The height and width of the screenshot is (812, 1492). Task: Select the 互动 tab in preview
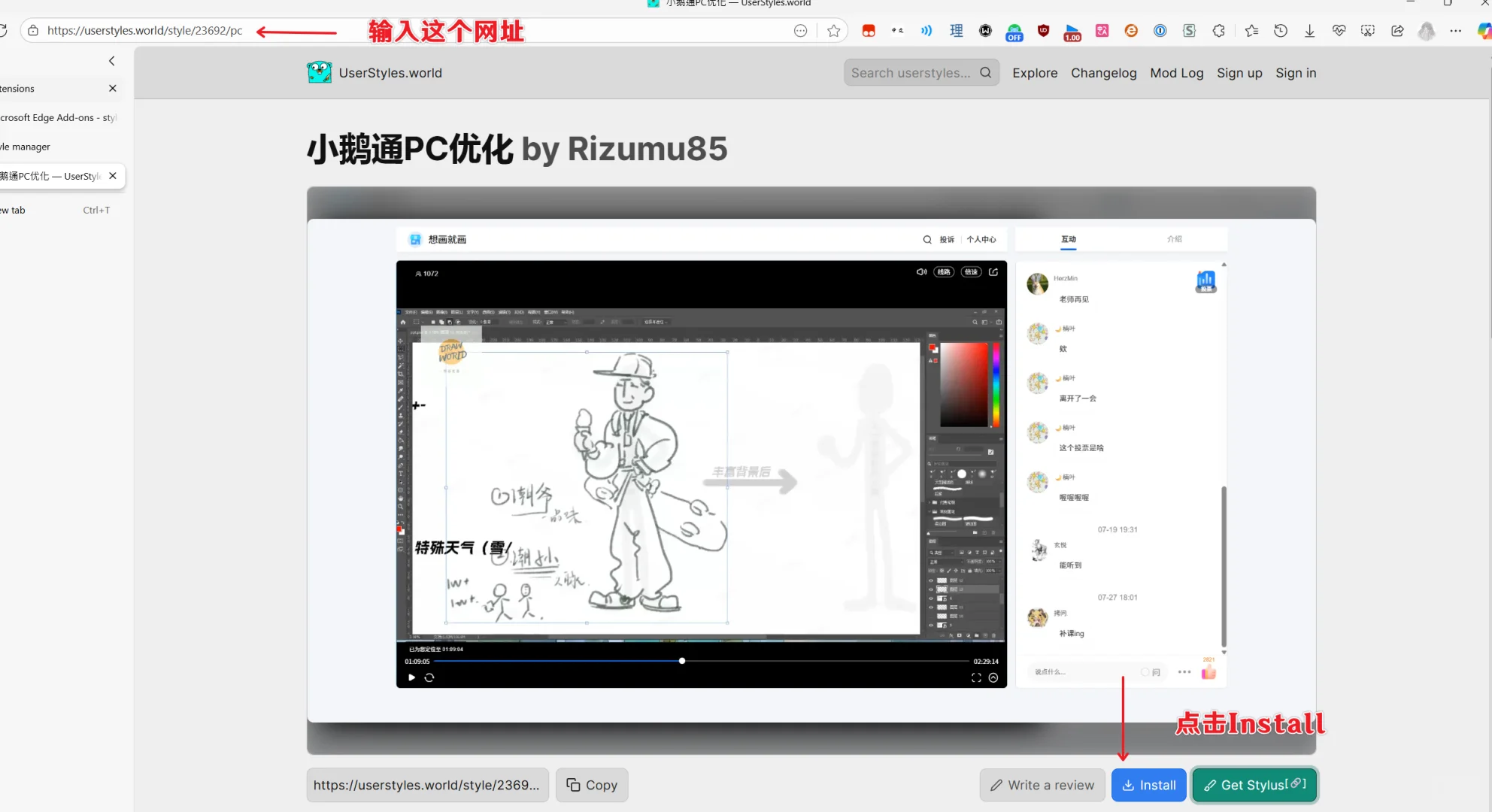click(x=1069, y=239)
